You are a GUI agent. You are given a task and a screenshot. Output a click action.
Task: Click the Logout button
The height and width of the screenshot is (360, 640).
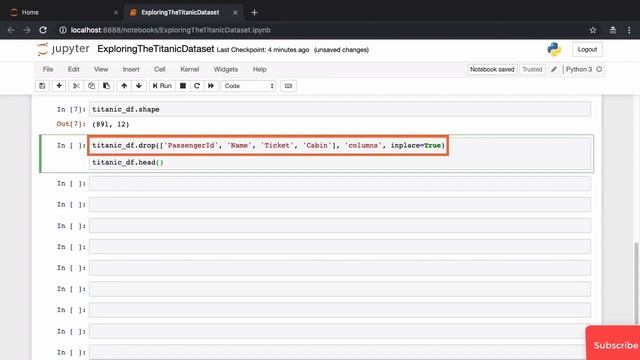pos(587,49)
